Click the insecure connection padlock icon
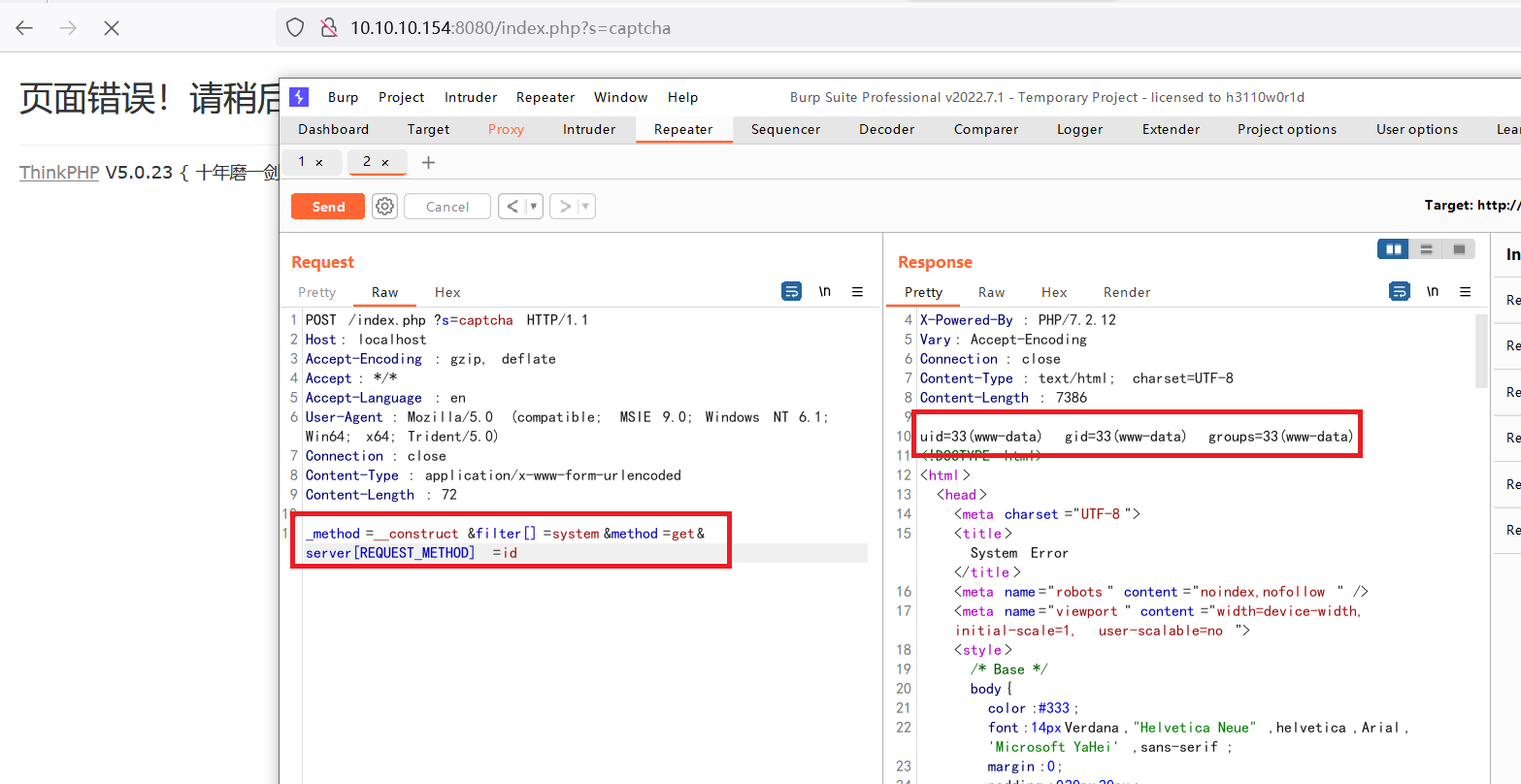1521x784 pixels. pyautogui.click(x=329, y=28)
